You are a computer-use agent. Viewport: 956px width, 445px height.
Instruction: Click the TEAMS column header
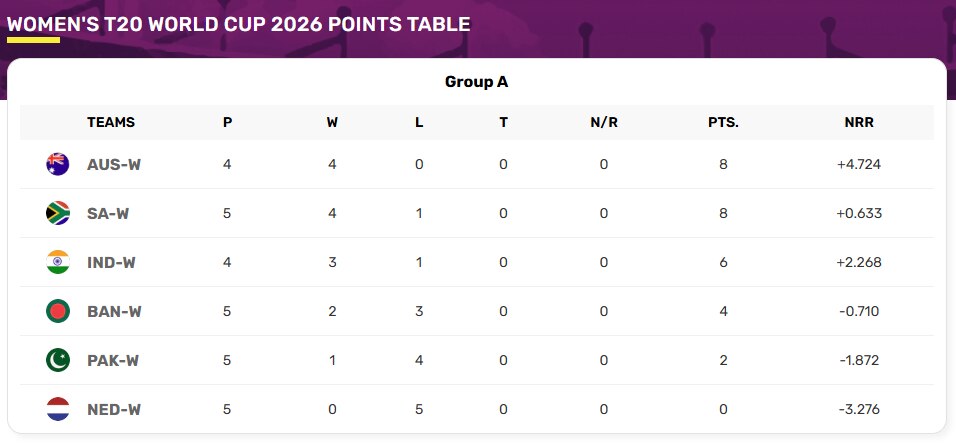111,122
